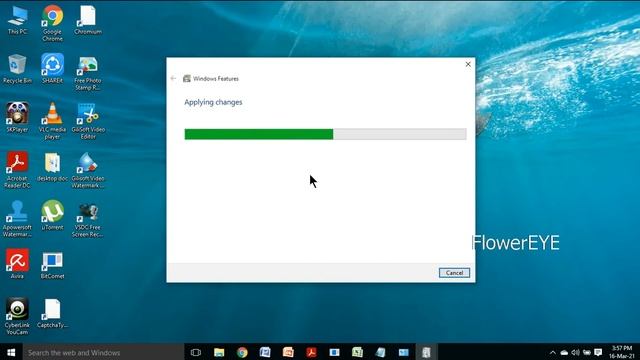Image resolution: width=640 pixels, height=360 pixels.
Task: Open uTorrent desktop shortcut
Action: [x=52, y=216]
